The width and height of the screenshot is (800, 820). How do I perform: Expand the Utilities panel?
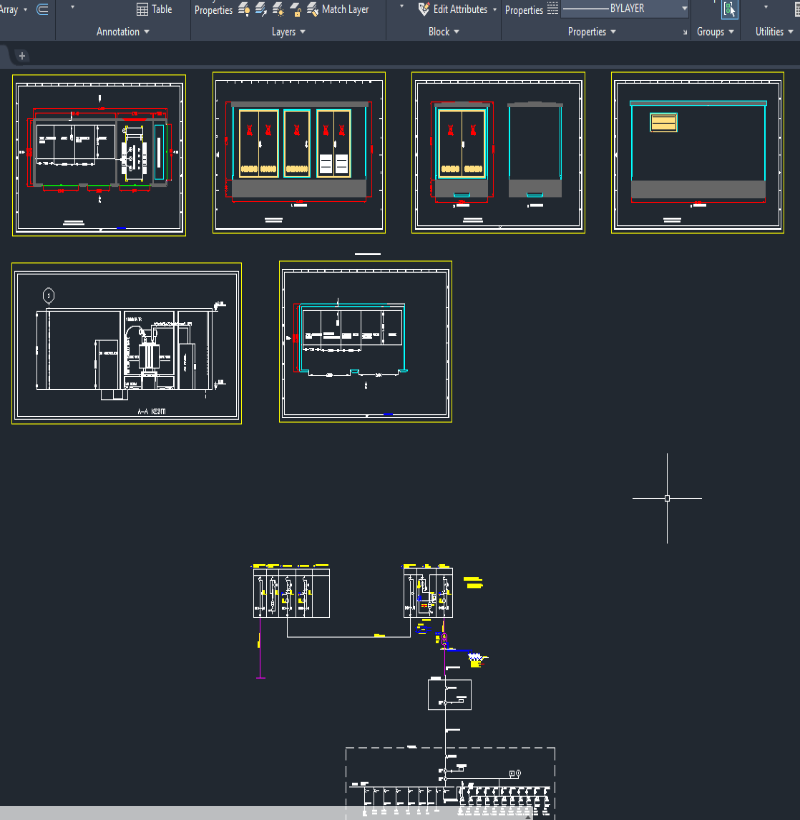[774, 32]
